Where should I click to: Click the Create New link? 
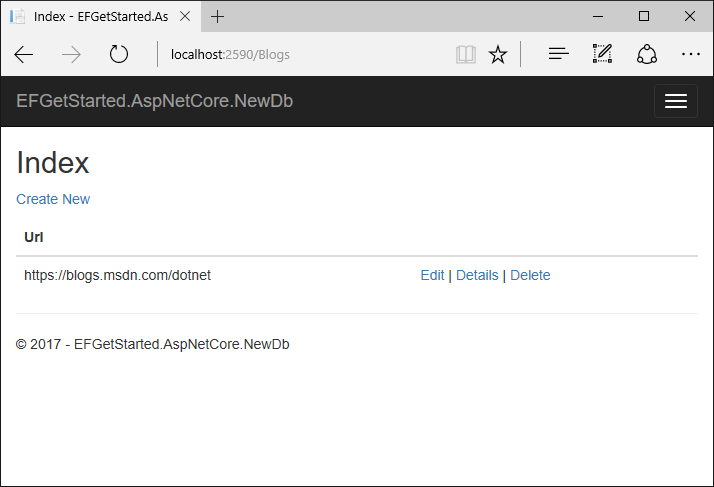pos(53,199)
